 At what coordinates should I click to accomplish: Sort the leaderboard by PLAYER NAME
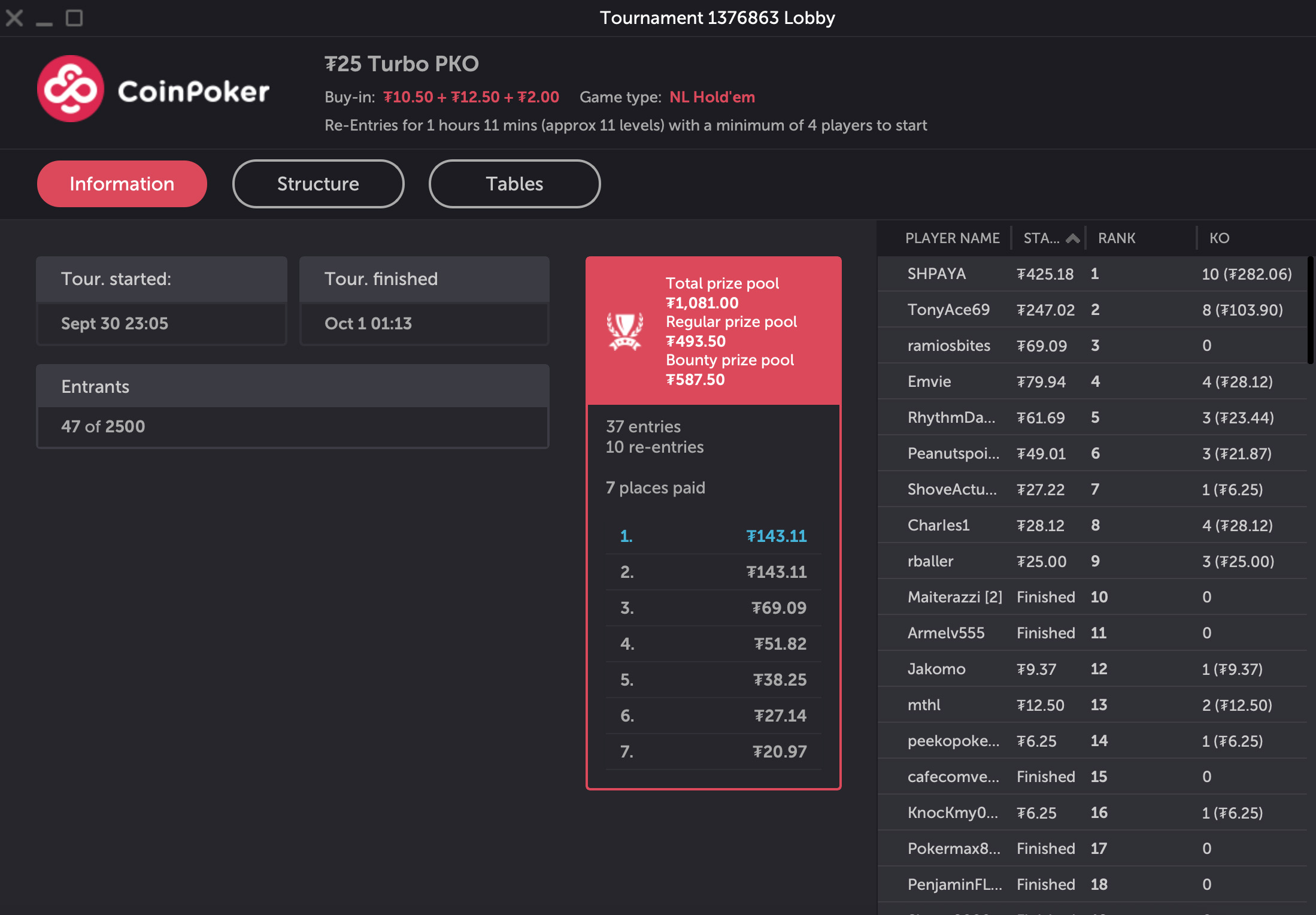(x=952, y=237)
